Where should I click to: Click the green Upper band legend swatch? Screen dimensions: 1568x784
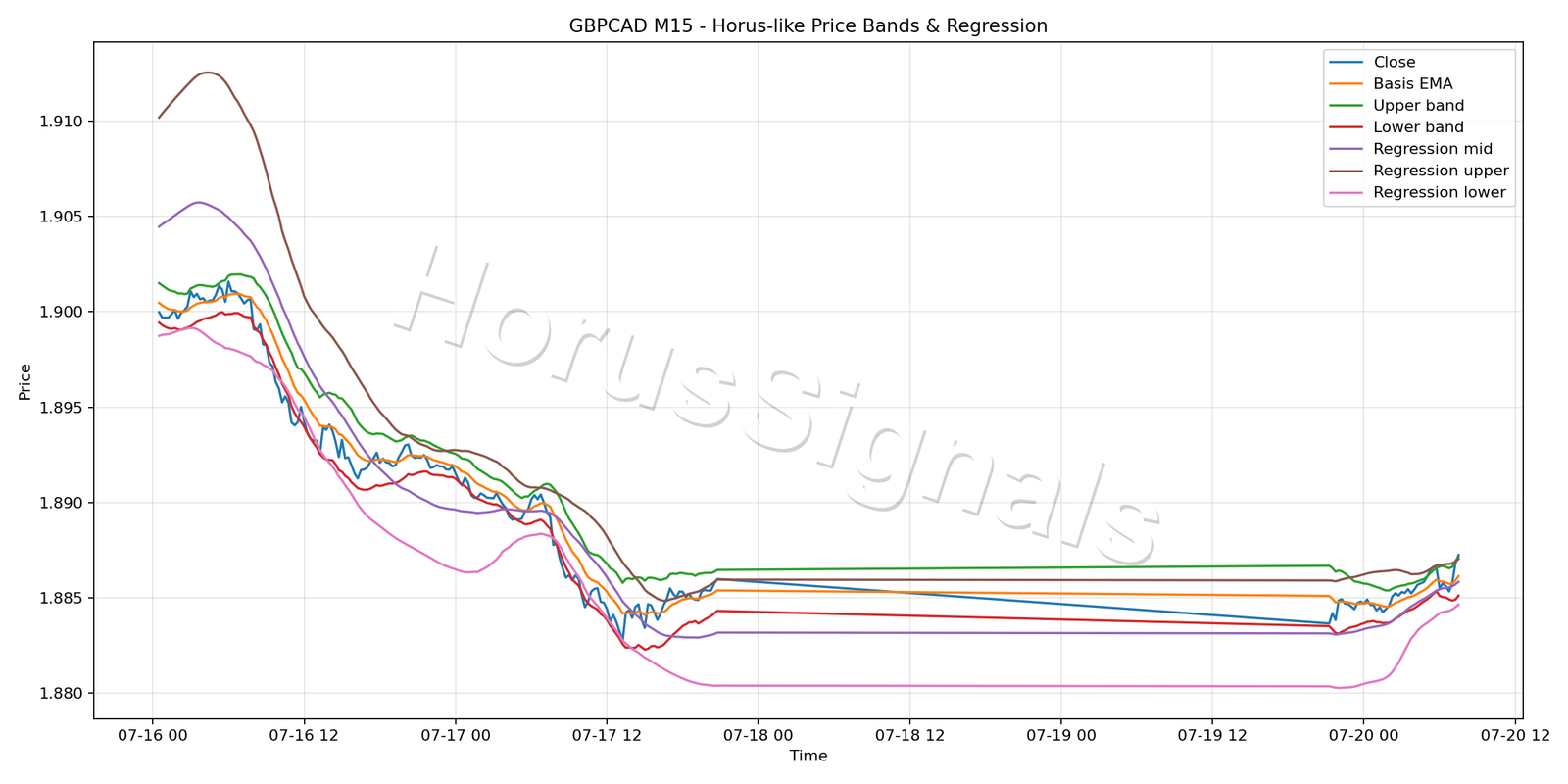1347,106
